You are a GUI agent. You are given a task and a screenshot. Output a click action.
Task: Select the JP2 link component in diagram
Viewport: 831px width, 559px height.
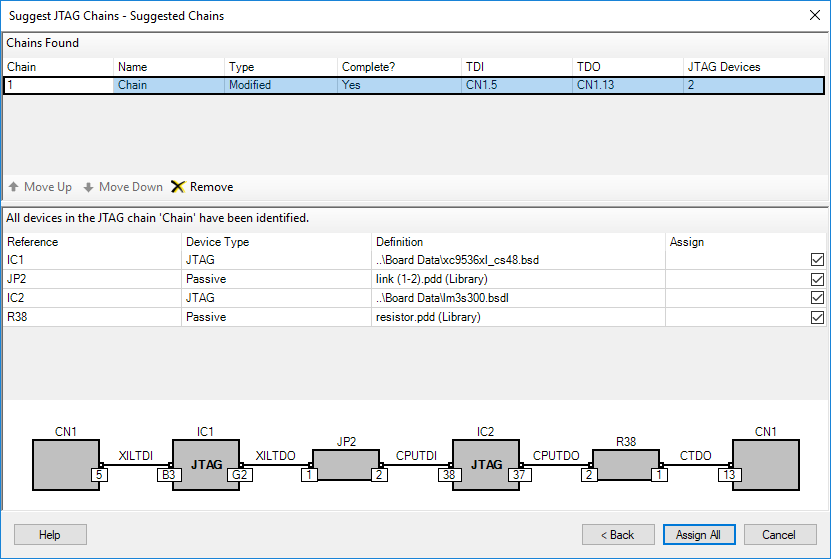(346, 465)
